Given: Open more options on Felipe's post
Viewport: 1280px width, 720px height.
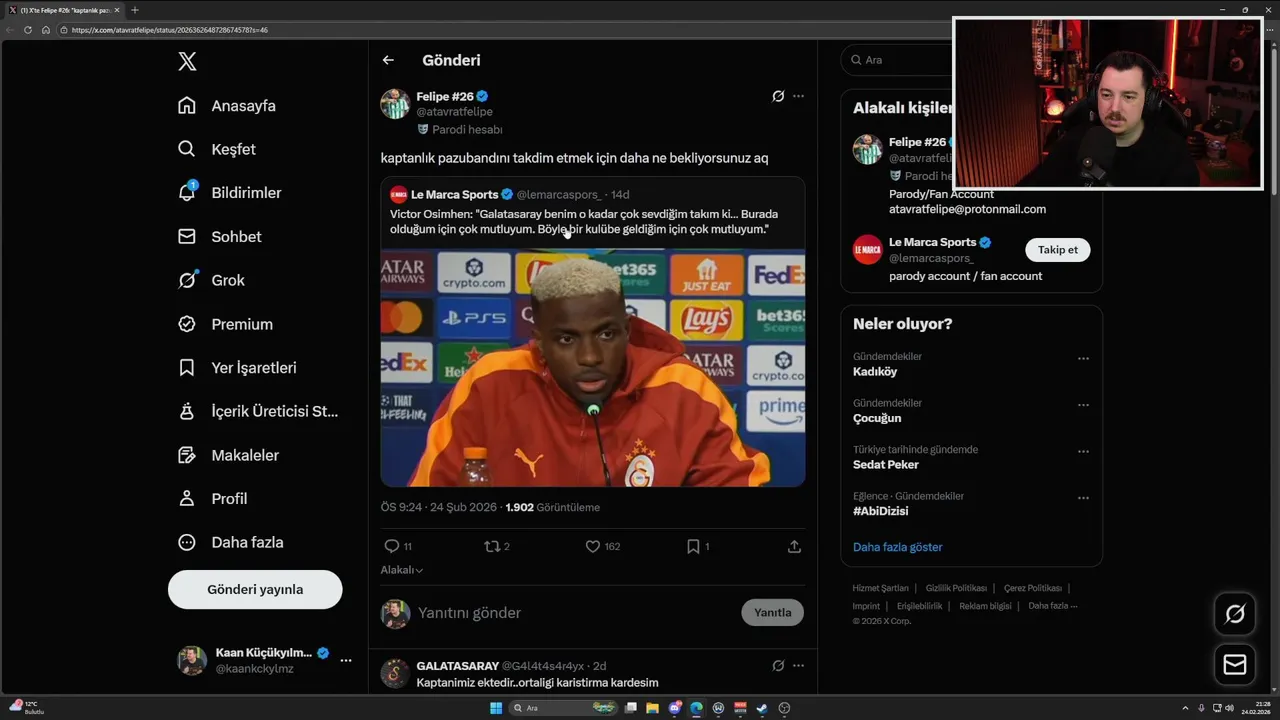Looking at the screenshot, I should (x=798, y=96).
